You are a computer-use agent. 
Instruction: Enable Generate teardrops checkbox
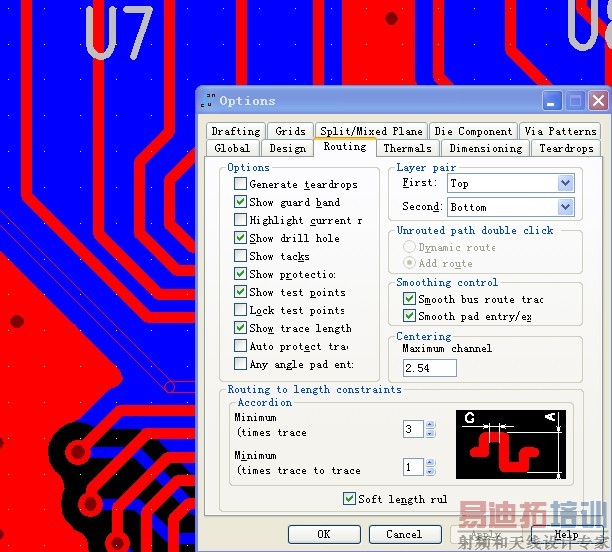240,183
